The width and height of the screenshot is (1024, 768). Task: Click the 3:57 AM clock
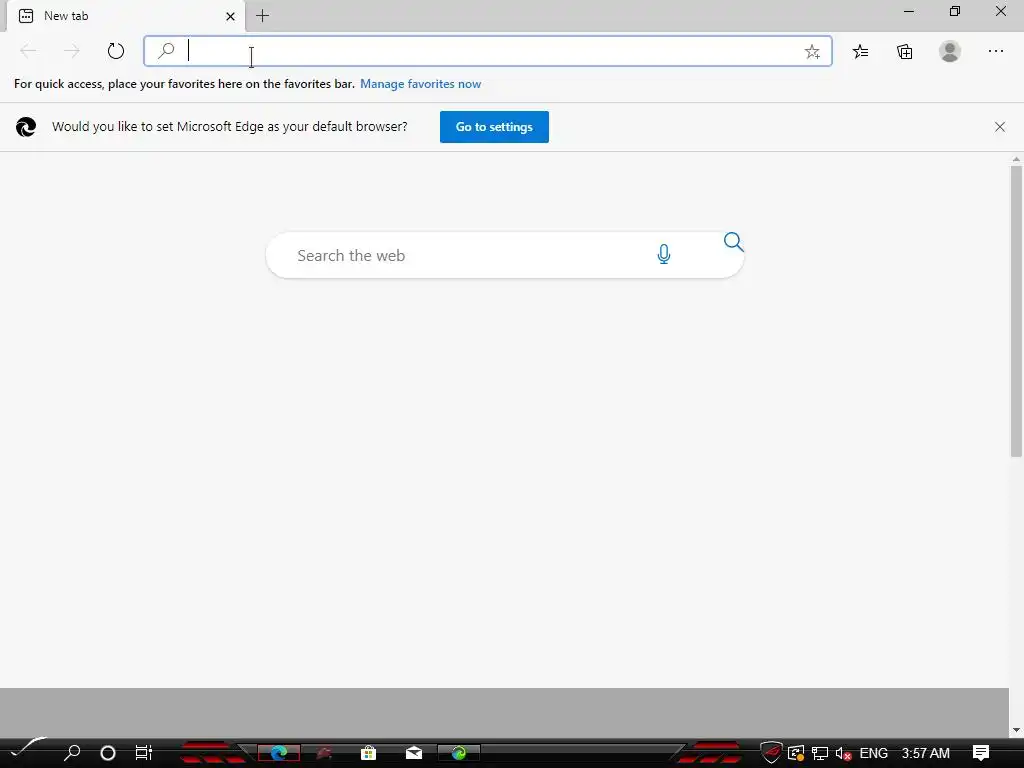point(925,753)
